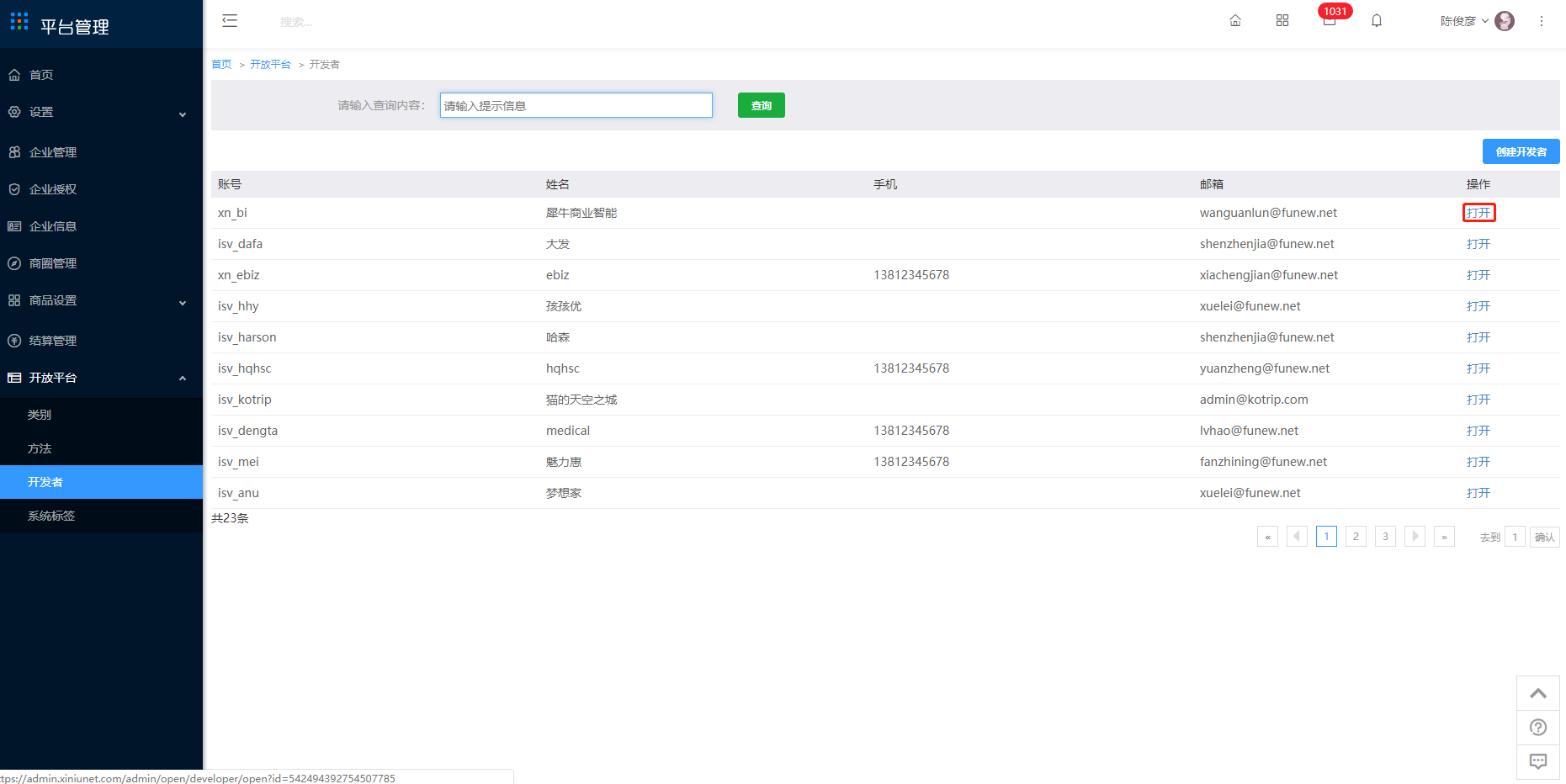1566x784 pixels.
Task: Select the 类别 submenu item
Action: pos(101,415)
